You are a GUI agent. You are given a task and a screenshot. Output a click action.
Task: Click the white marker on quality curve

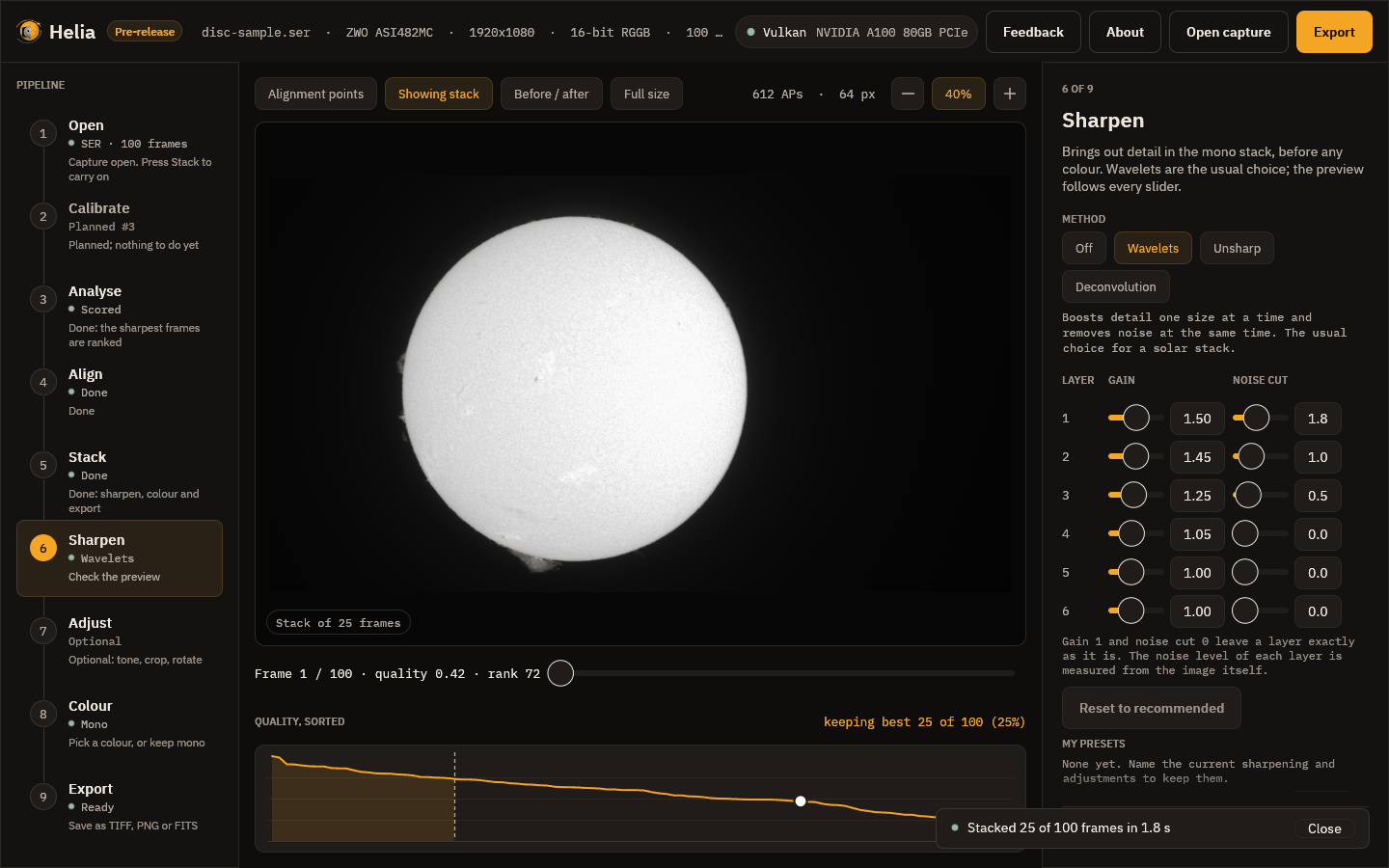tap(801, 801)
